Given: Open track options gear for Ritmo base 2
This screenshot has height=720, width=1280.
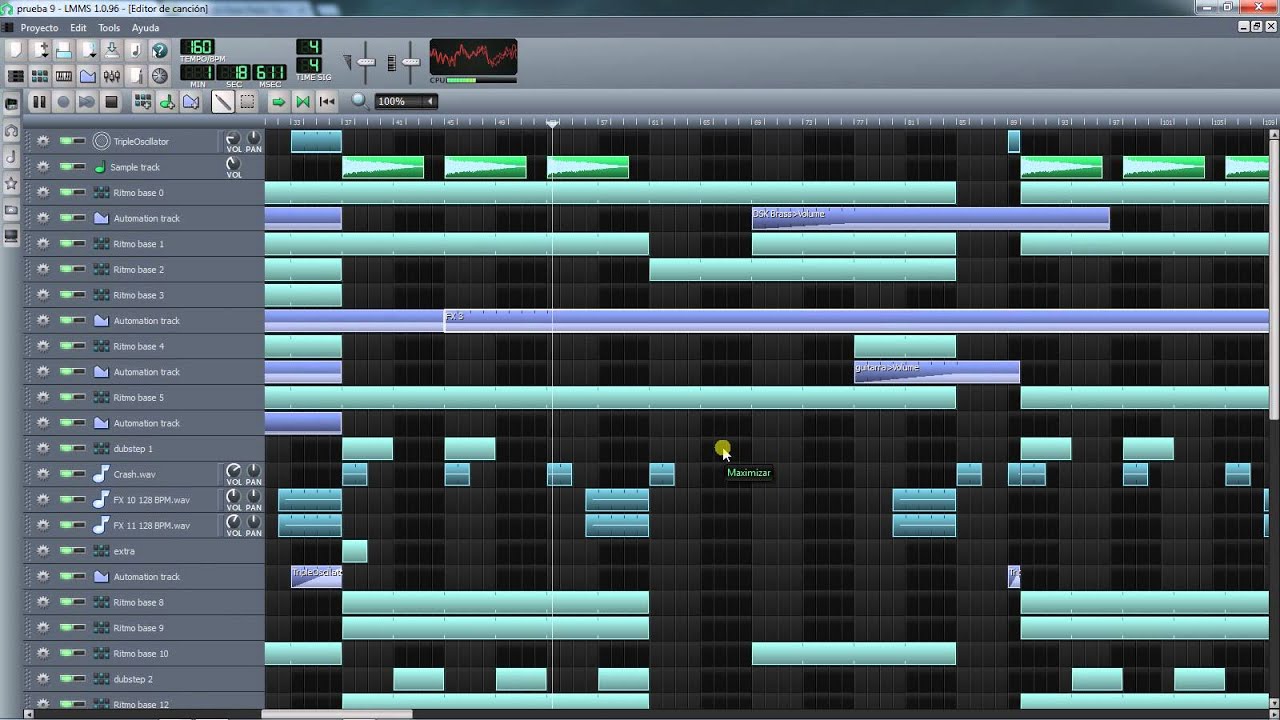Looking at the screenshot, I should pos(43,269).
